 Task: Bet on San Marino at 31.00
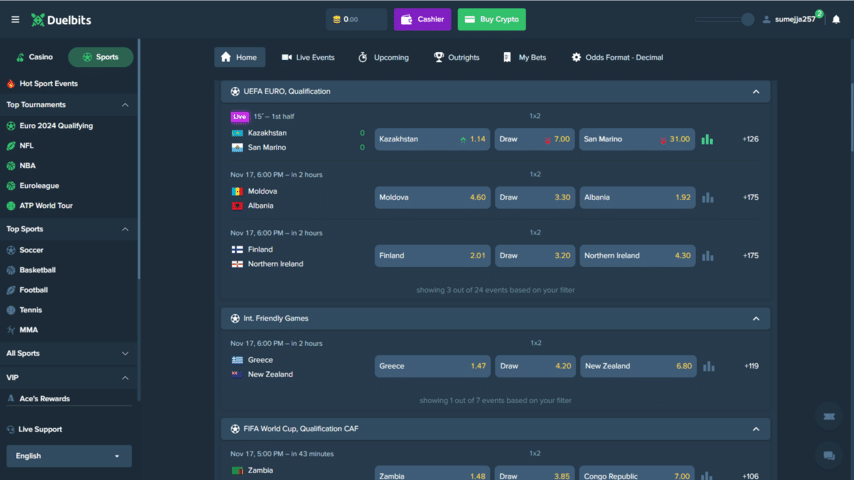(x=637, y=139)
